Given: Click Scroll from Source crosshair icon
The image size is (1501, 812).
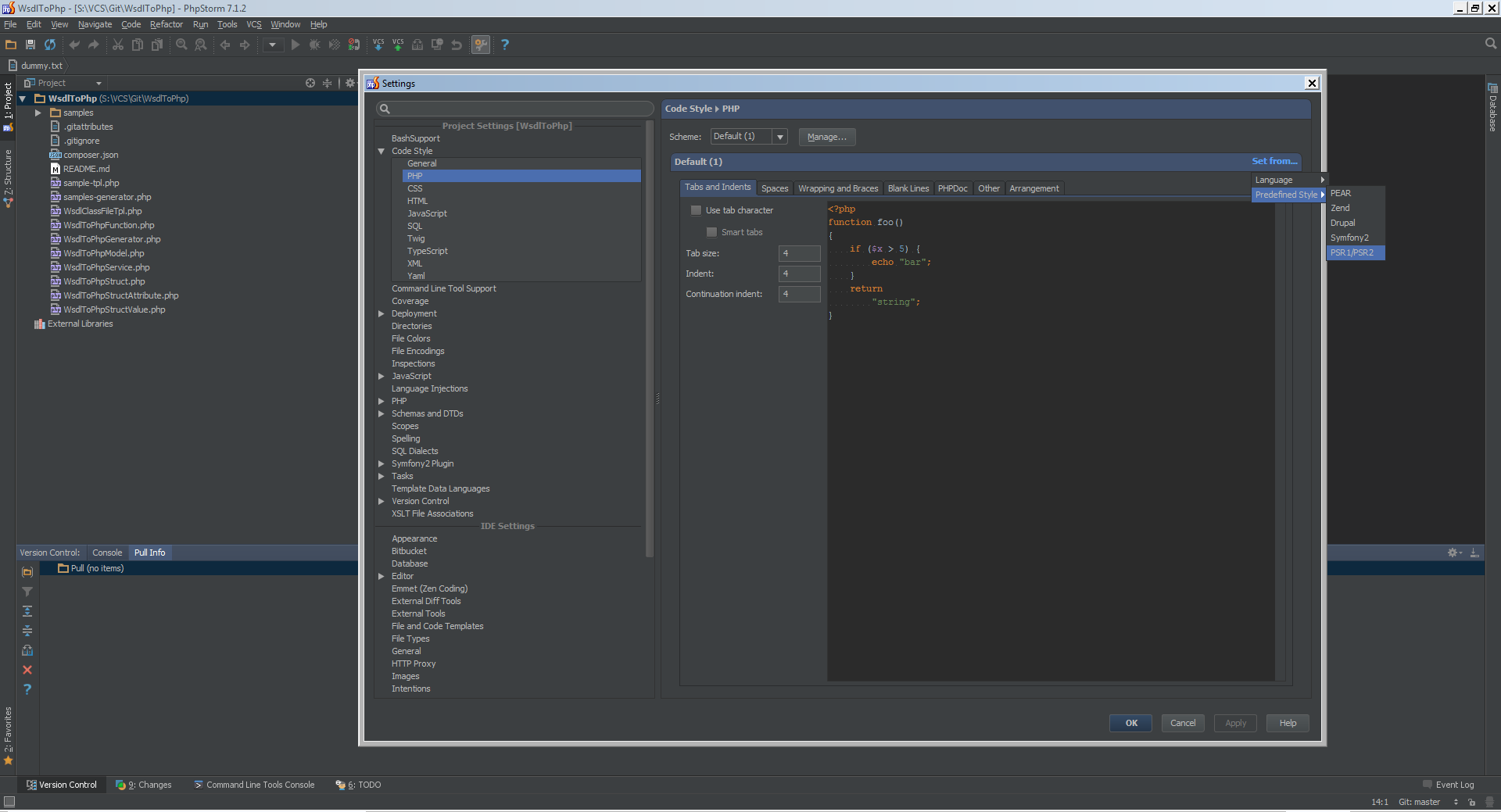Looking at the screenshot, I should coord(310,83).
